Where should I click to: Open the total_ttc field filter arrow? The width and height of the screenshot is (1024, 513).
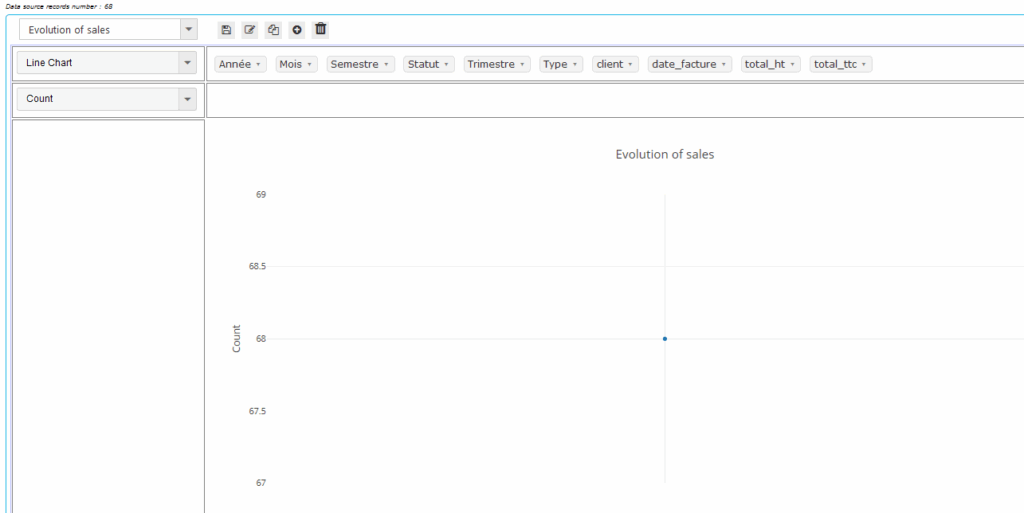pyautogui.click(x=864, y=65)
